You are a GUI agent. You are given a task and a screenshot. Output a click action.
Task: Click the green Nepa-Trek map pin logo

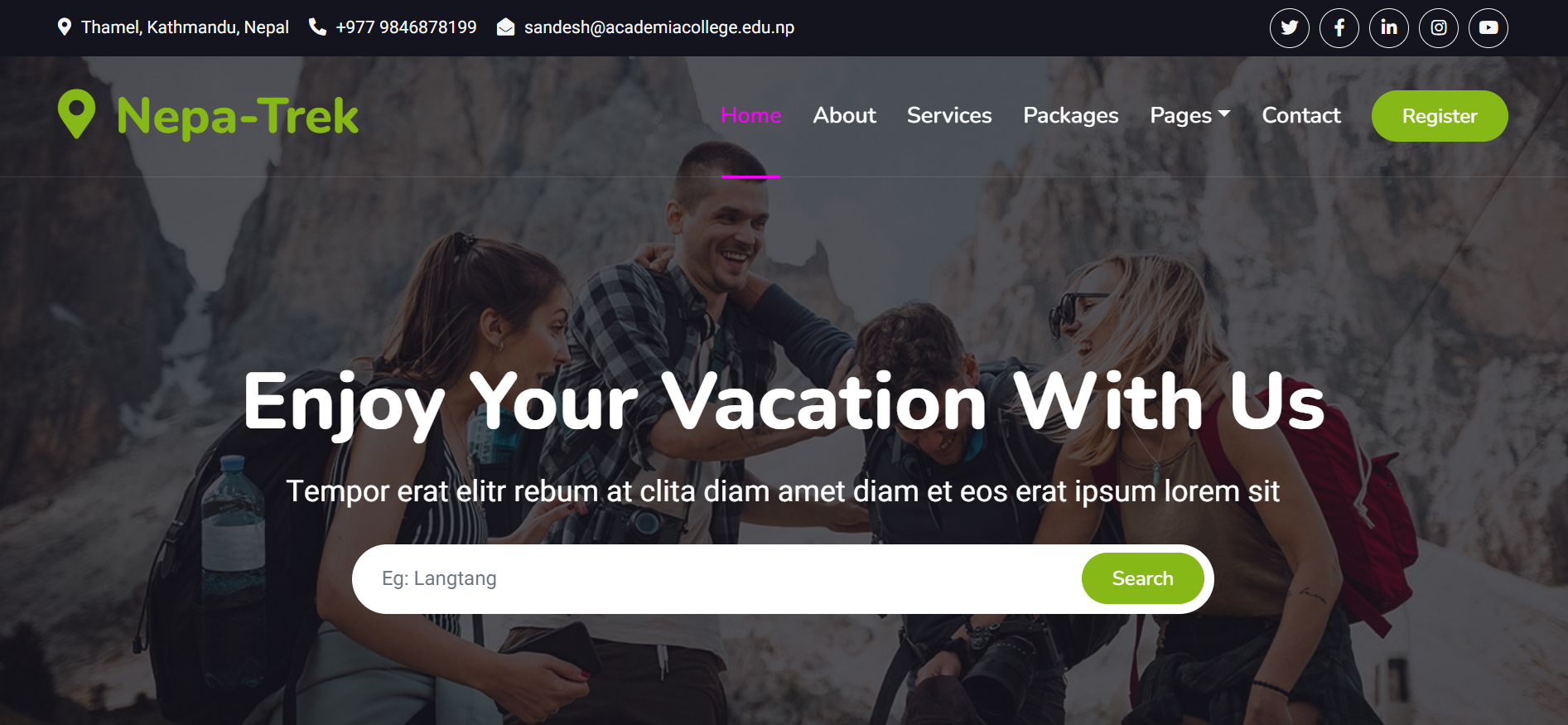[x=76, y=114]
